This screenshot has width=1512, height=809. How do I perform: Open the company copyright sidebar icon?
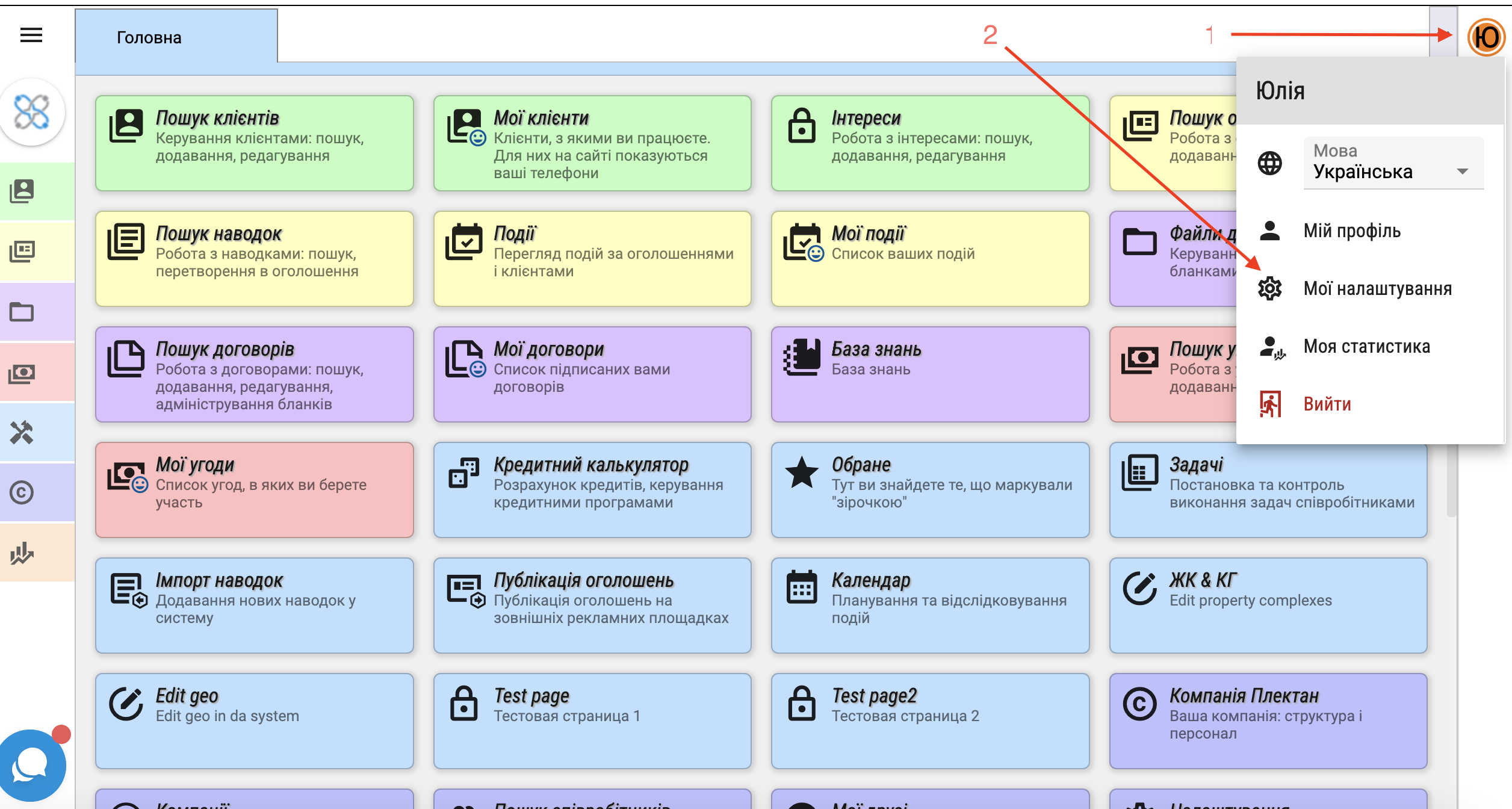22,492
